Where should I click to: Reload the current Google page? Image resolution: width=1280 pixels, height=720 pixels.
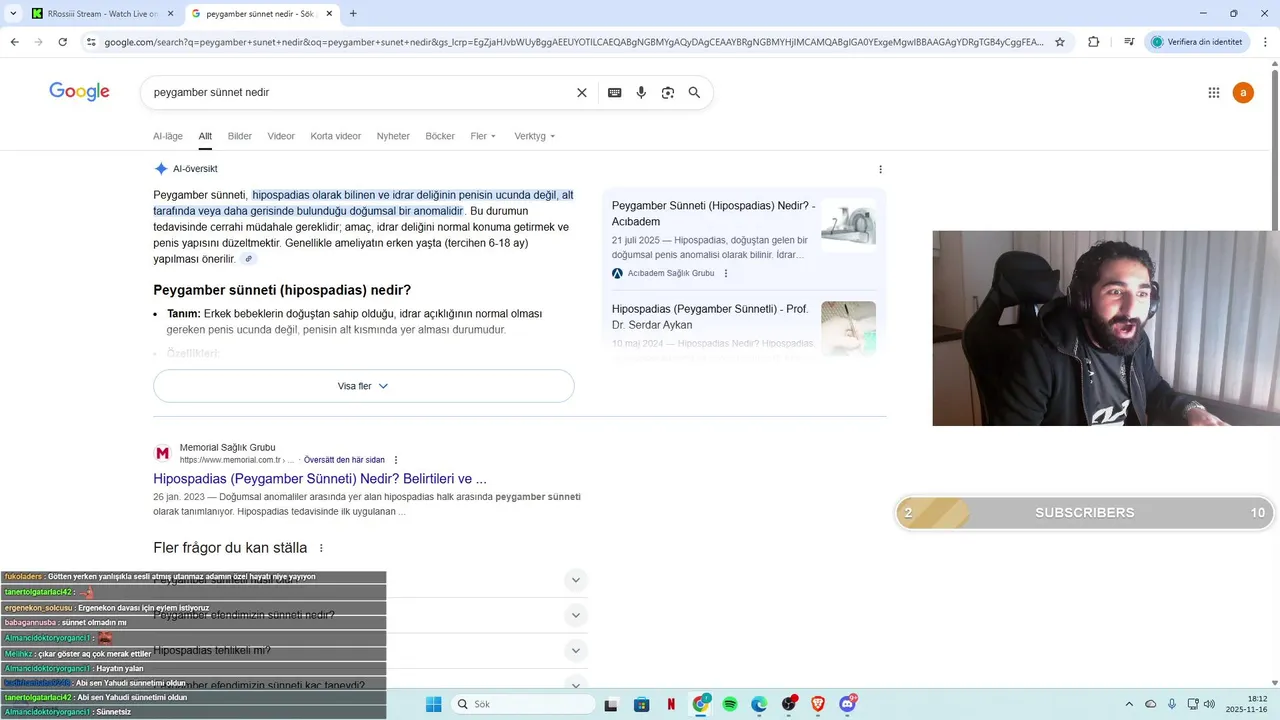63,42
